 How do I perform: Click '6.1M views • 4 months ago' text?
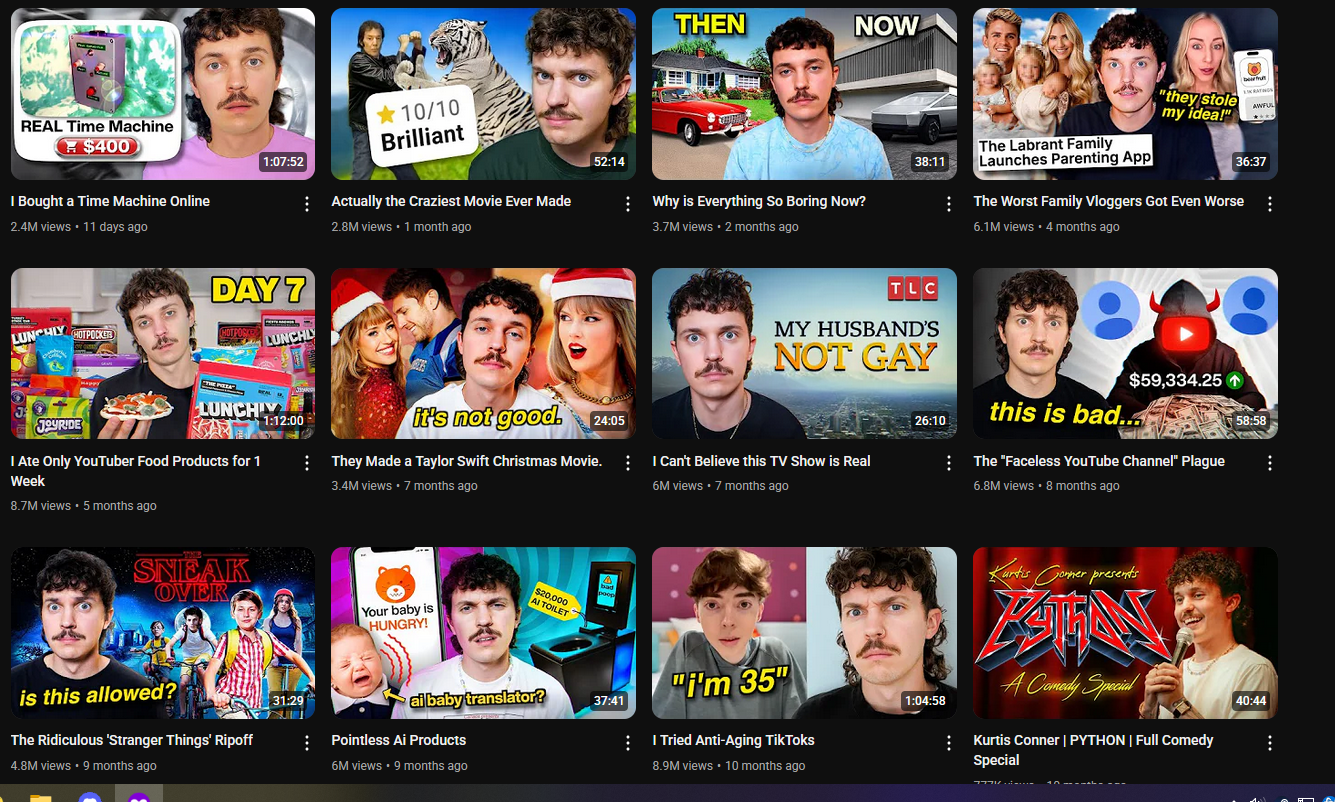pos(1047,227)
